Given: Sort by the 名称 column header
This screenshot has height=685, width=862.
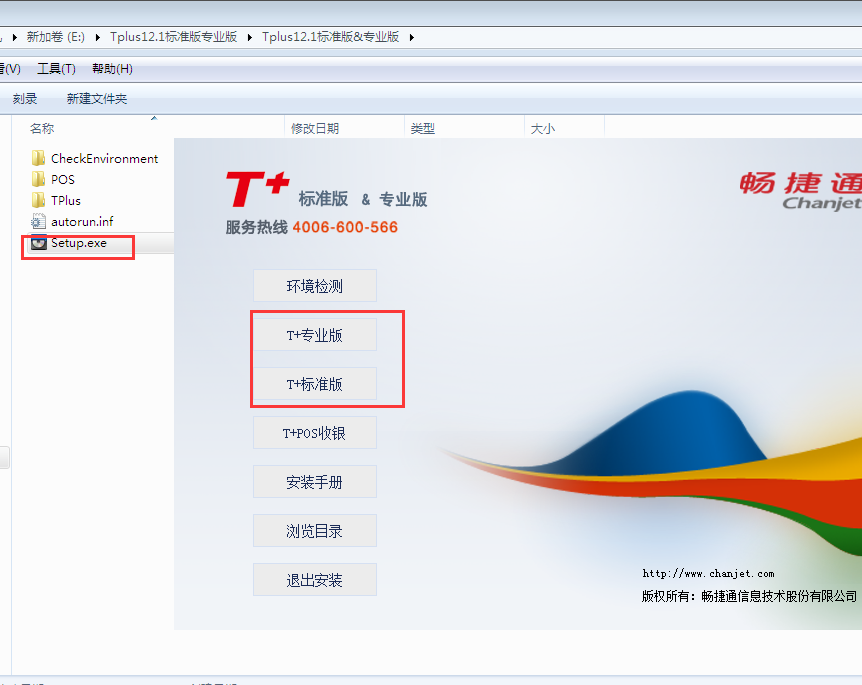Looking at the screenshot, I should click(42, 129).
